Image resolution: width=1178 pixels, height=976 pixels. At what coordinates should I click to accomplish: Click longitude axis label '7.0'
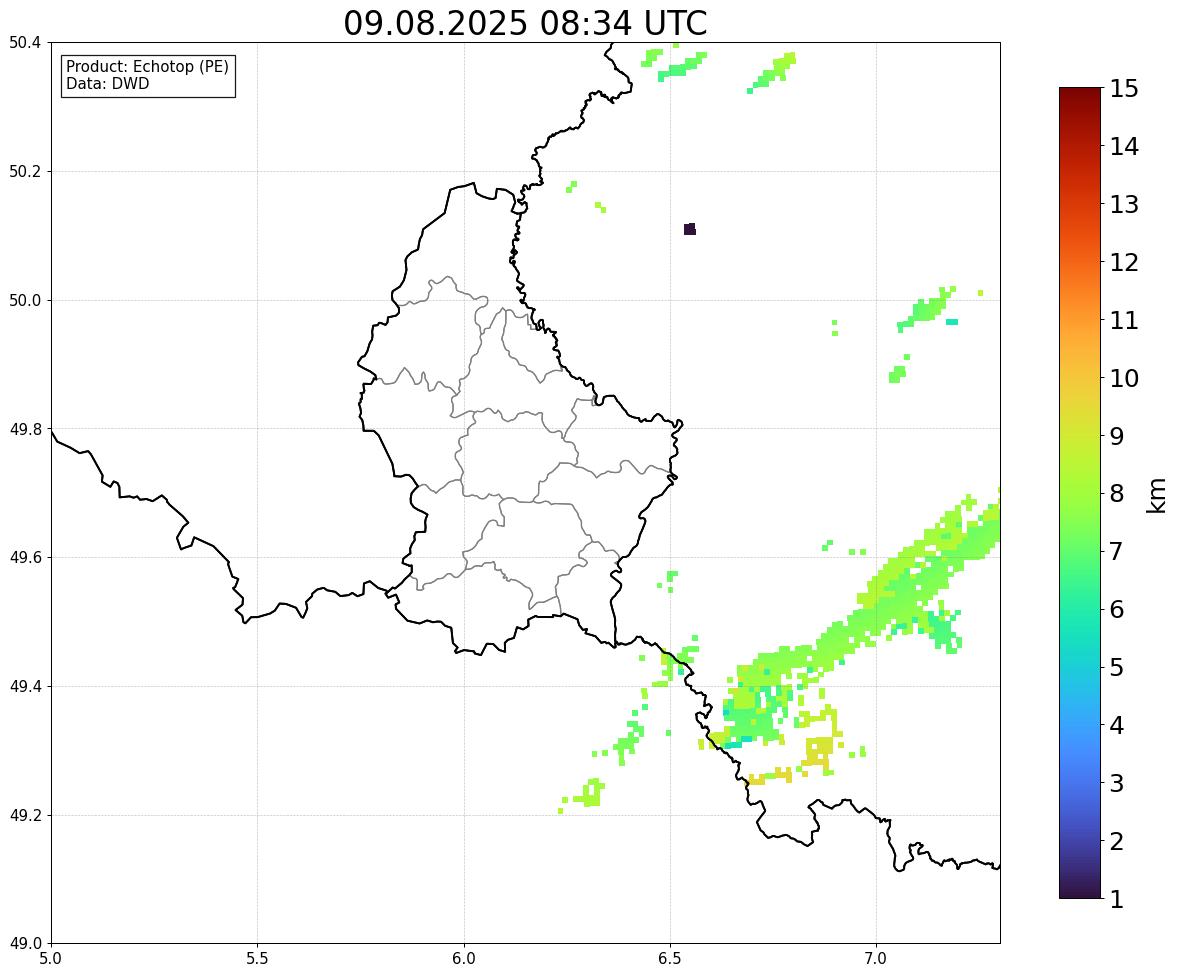[x=877, y=959]
